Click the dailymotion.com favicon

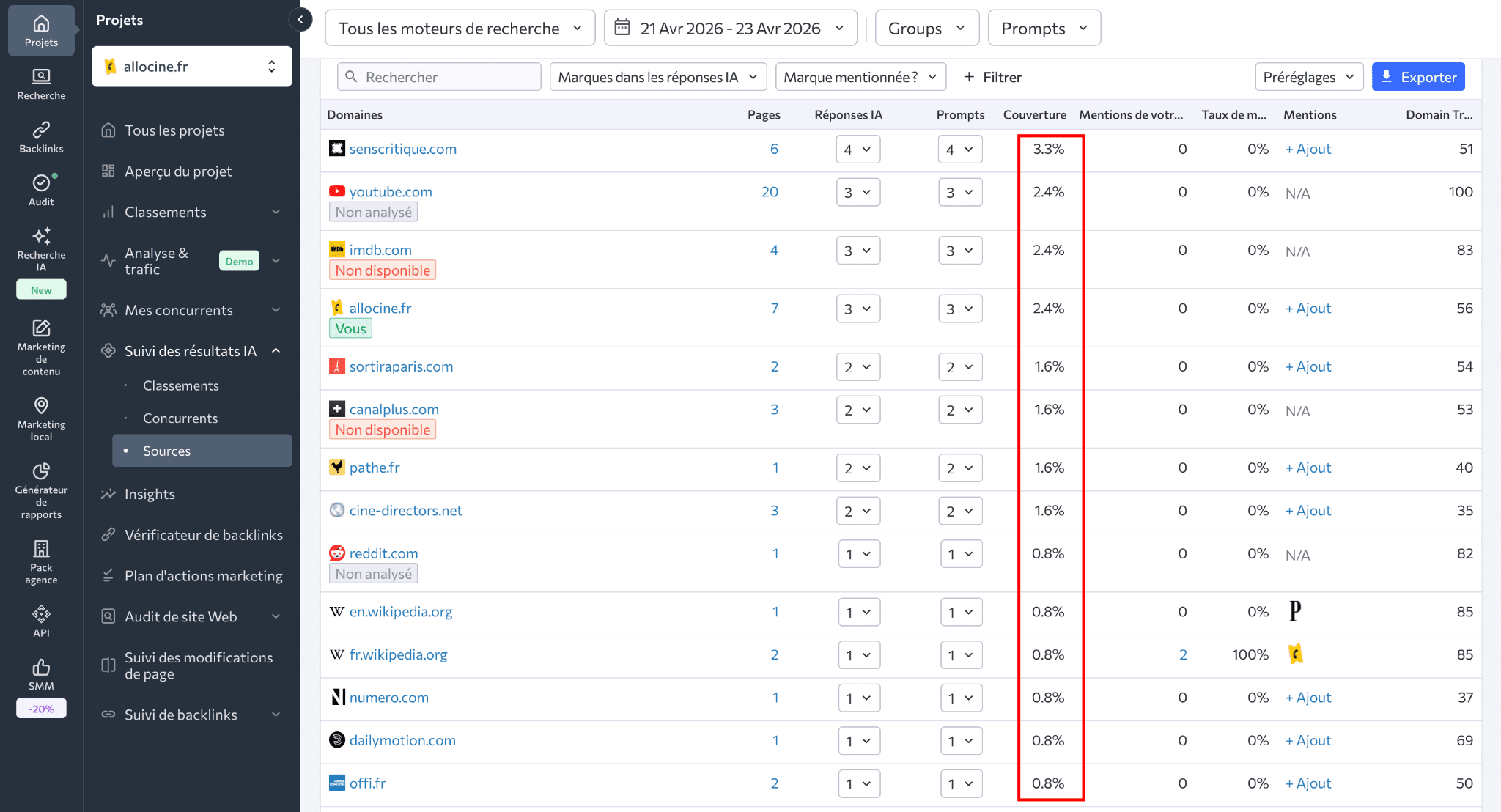(x=337, y=740)
